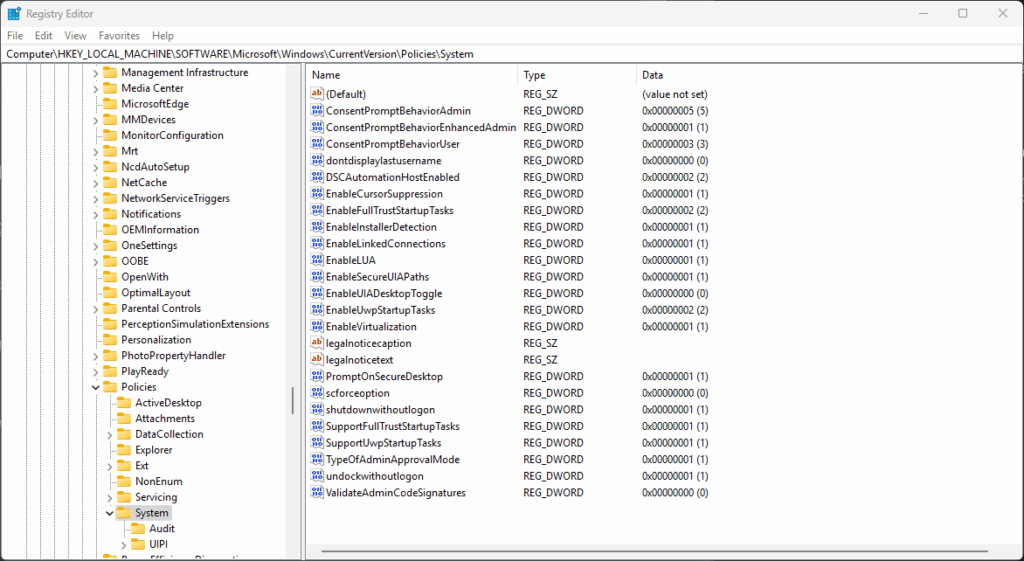This screenshot has height=561, width=1024.
Task: Select the EnableLinkedConnections value name
Action: [x=385, y=244]
